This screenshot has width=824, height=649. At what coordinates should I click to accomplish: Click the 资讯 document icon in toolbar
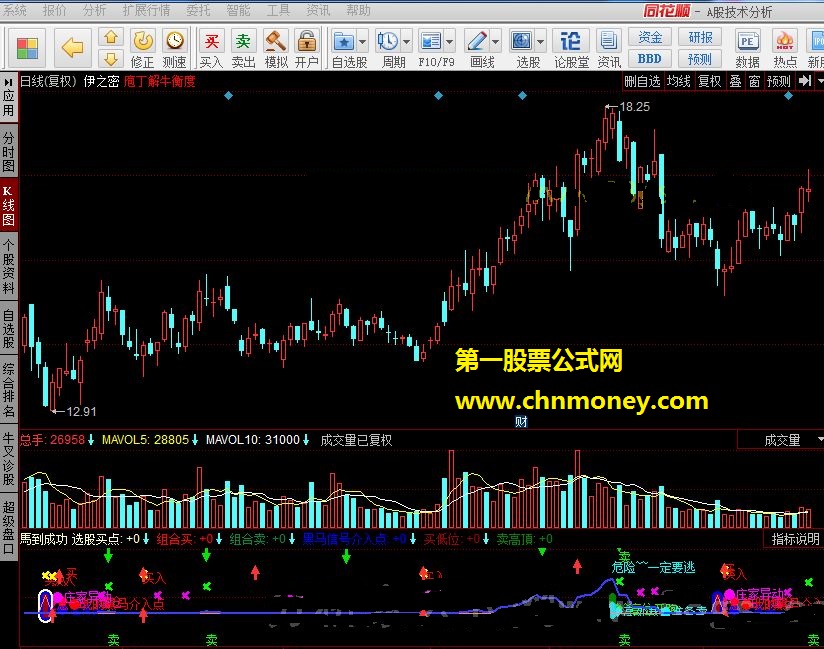(609, 48)
